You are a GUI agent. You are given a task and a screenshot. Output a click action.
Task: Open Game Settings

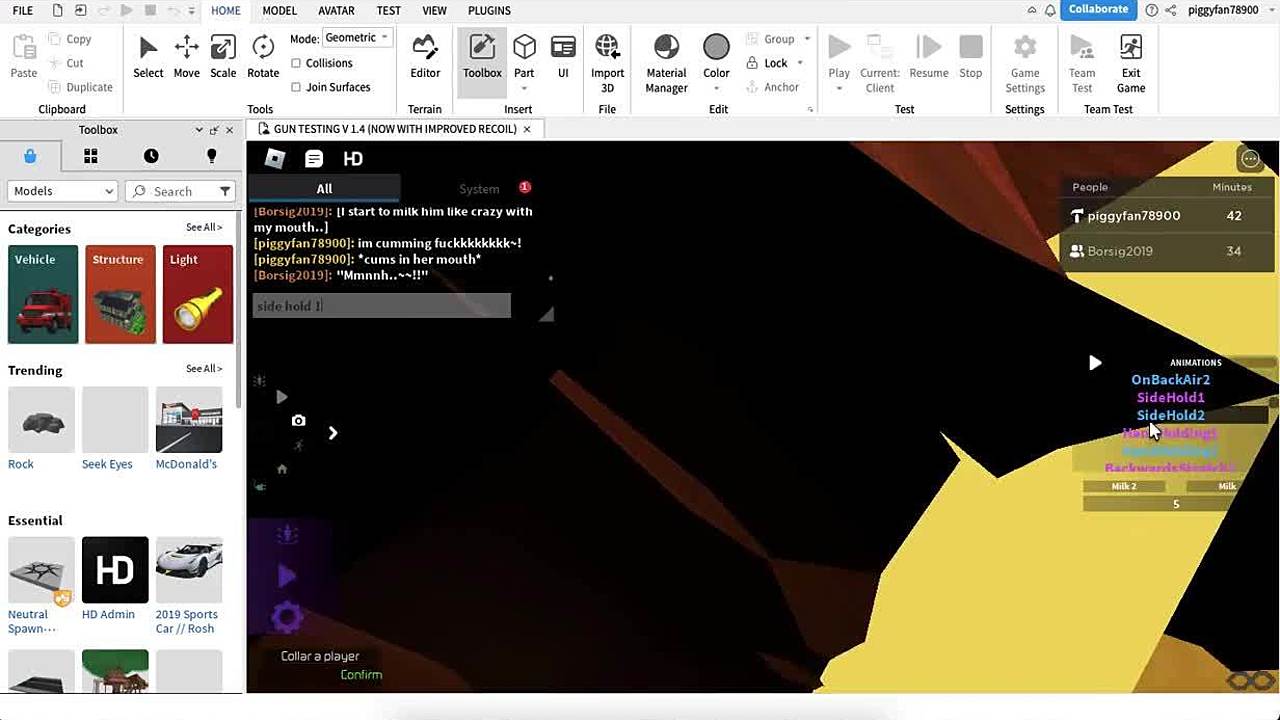coord(1024,56)
